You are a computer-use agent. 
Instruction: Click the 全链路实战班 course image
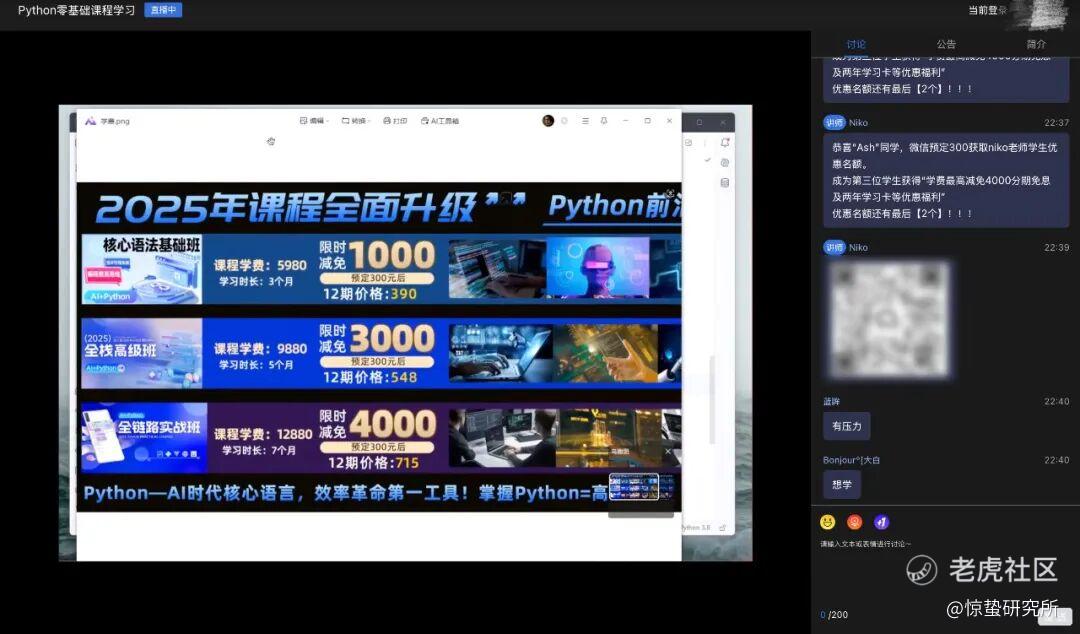pos(144,438)
